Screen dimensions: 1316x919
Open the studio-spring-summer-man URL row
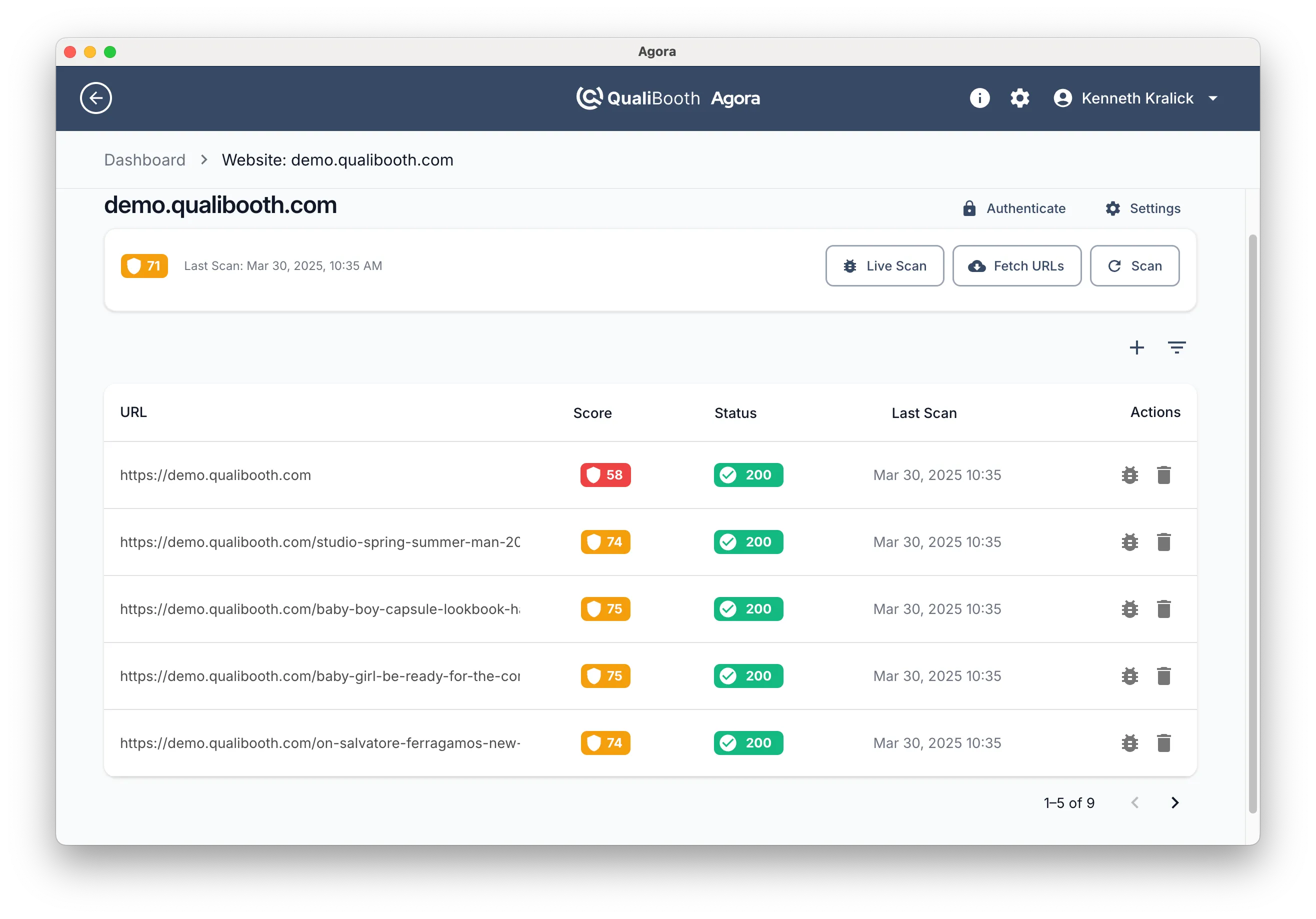pos(320,542)
